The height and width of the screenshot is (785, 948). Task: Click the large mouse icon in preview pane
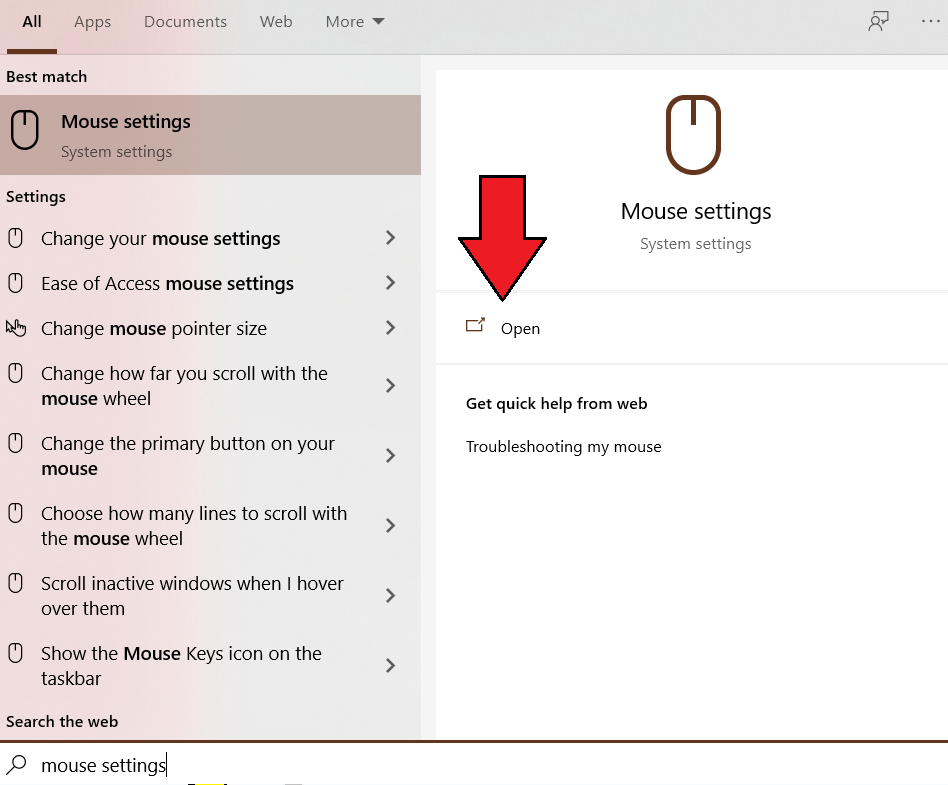(x=693, y=134)
